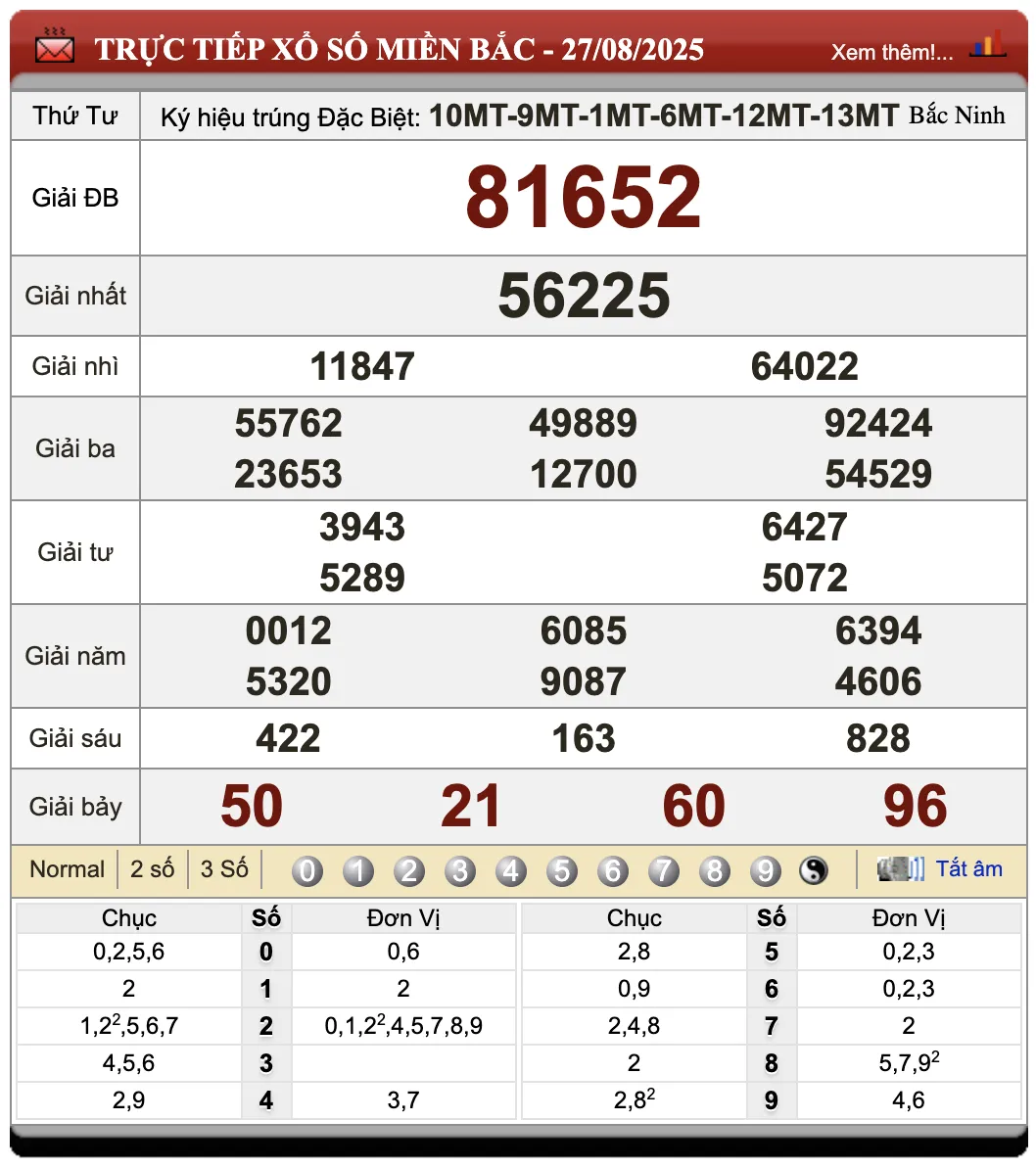
Task: Click the special prize number 81652
Action: pos(584,196)
